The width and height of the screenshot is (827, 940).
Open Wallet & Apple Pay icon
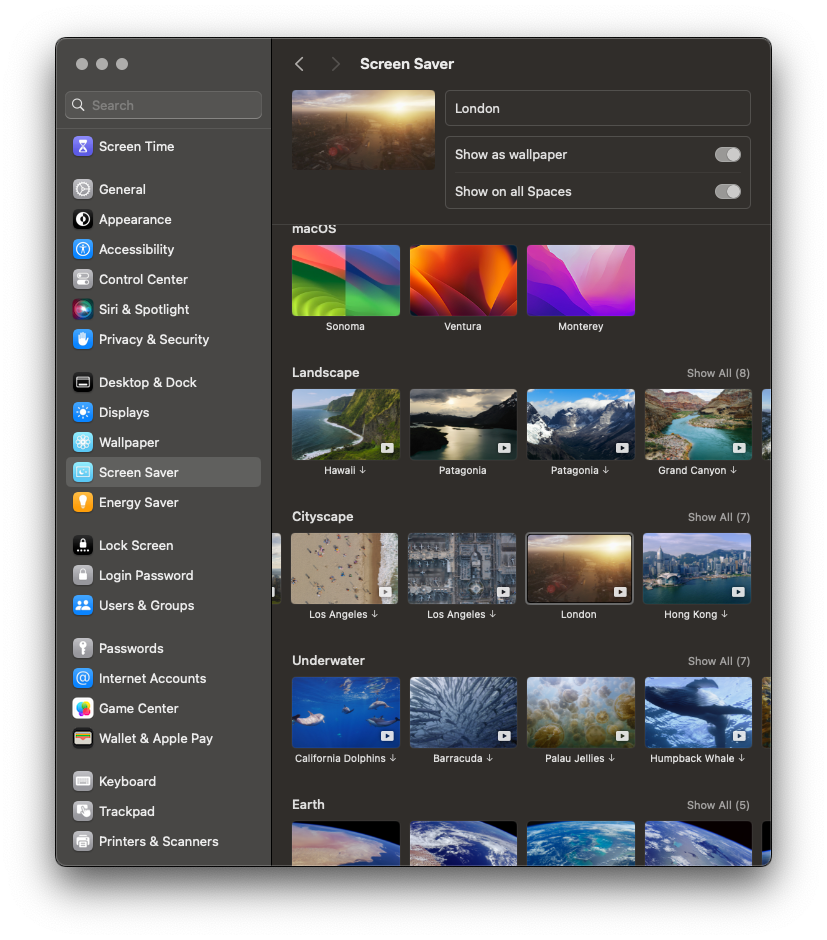click(83, 739)
